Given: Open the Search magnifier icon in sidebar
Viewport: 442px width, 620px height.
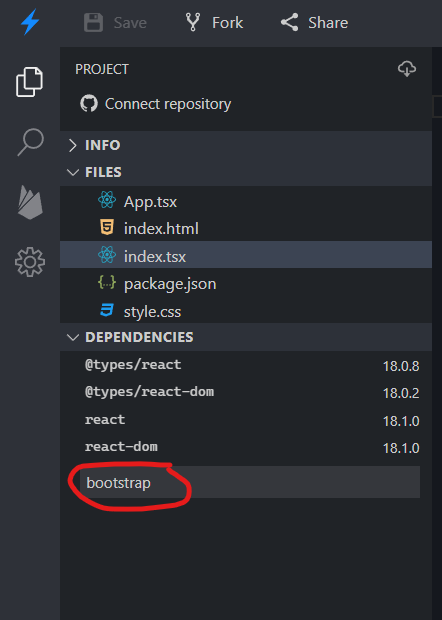Looking at the screenshot, I should coord(30,142).
